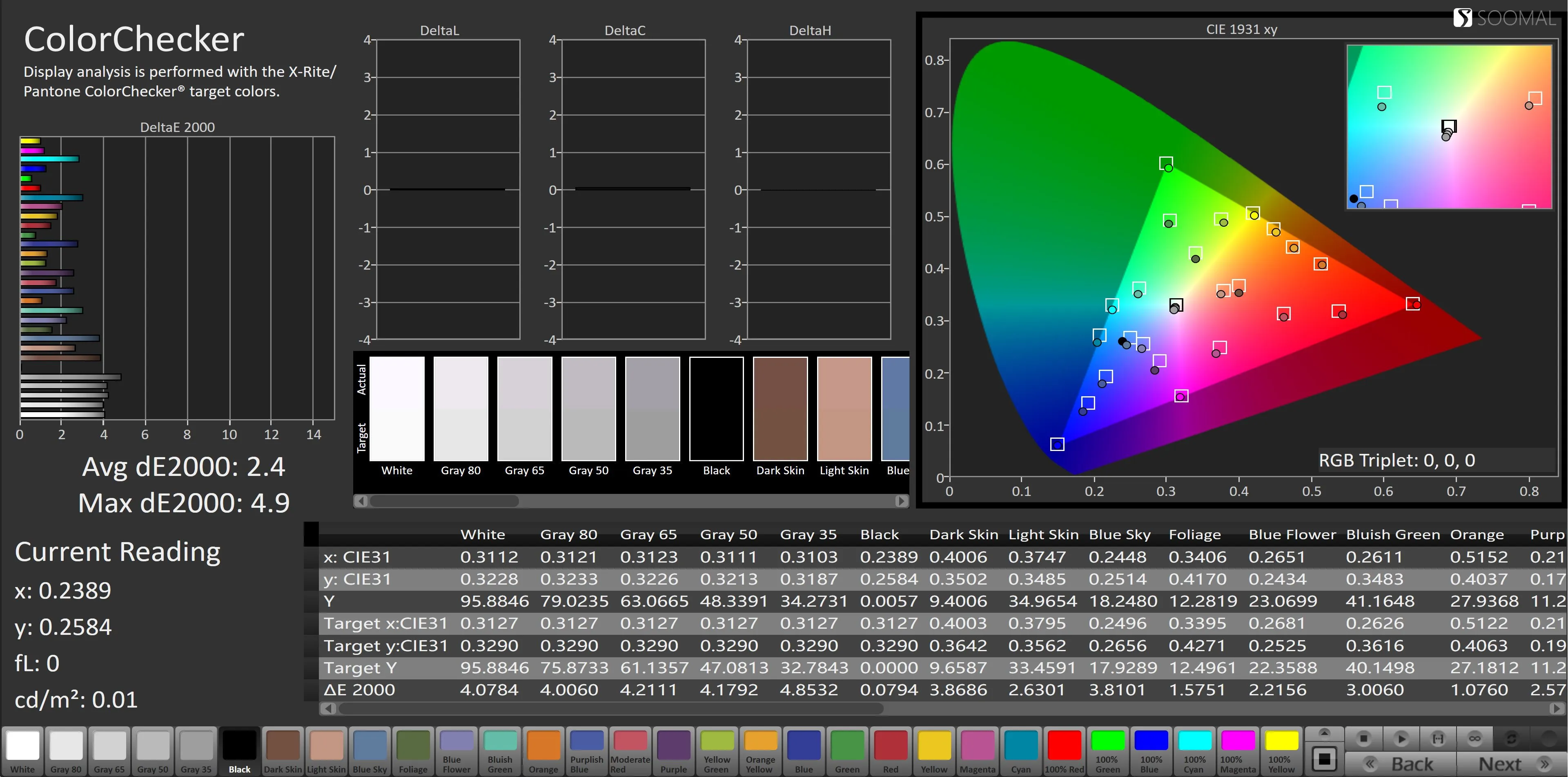
Task: Click the large pattern window square icon
Action: tap(1324, 759)
